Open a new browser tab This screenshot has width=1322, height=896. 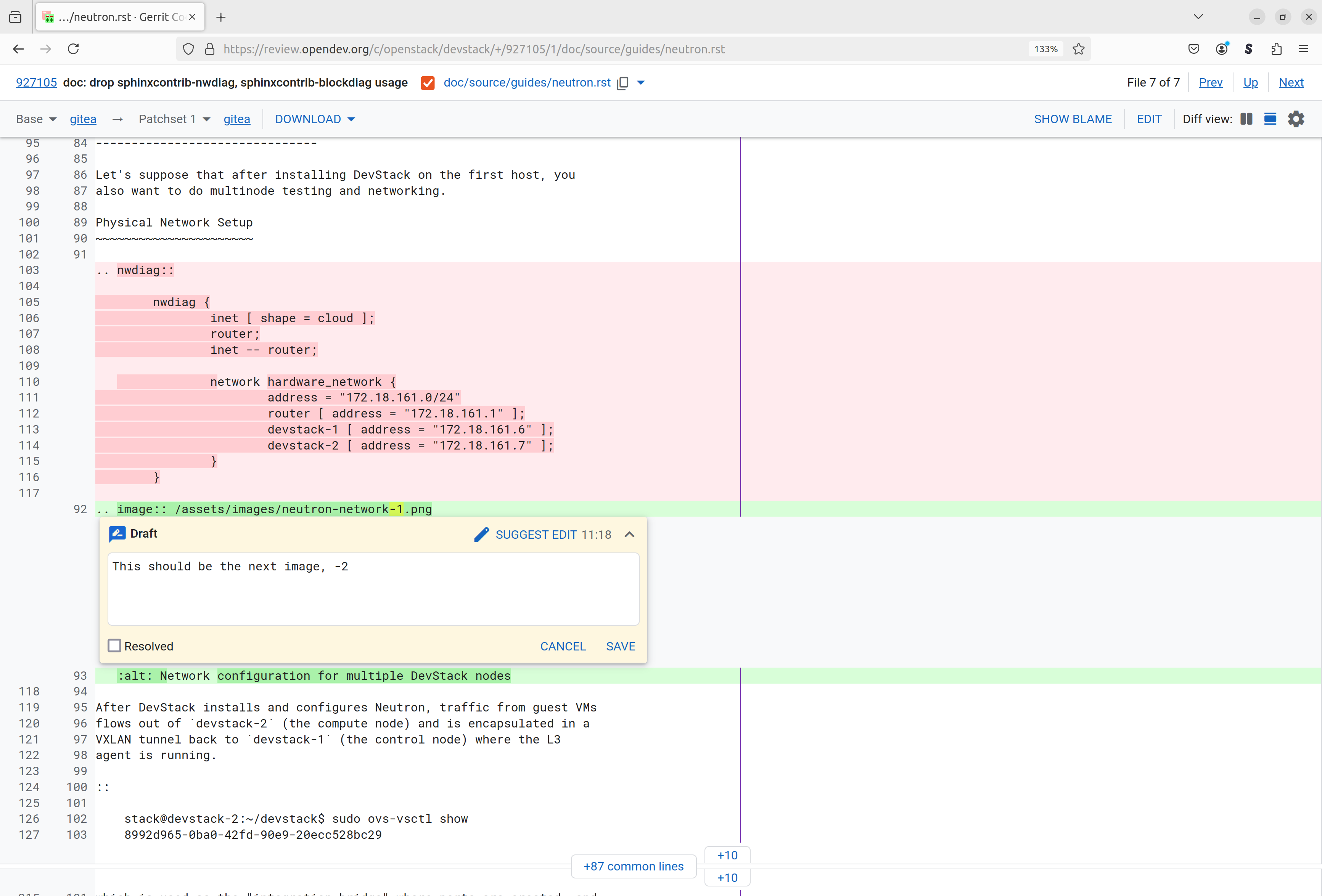click(221, 17)
